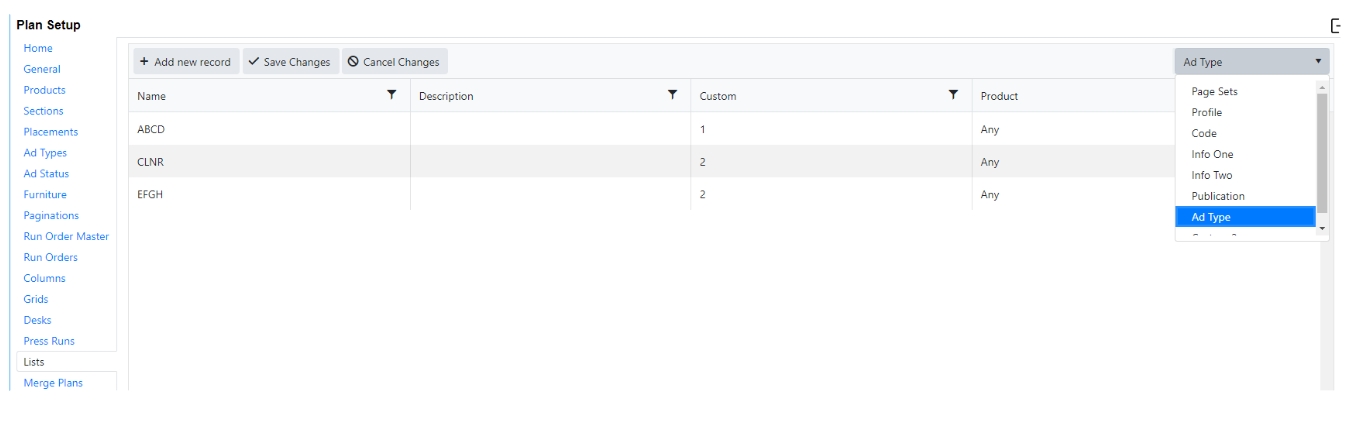1350x442 pixels.
Task: Click the Name column filter icon
Action: 392,95
